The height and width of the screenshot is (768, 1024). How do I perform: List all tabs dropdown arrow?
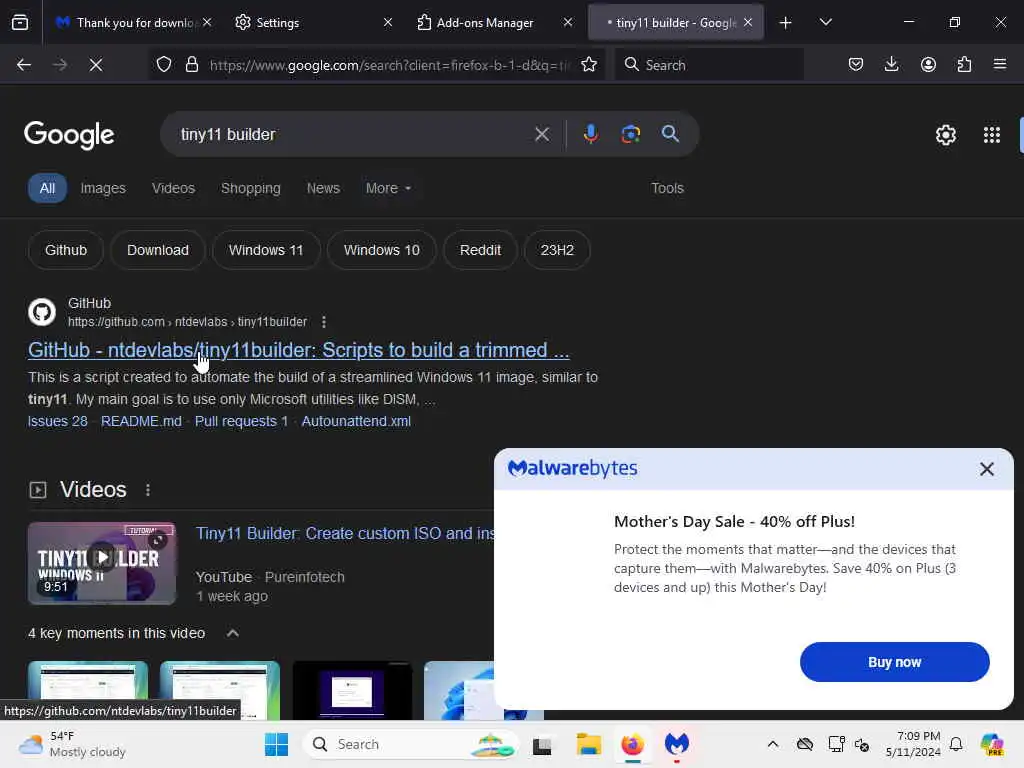tap(825, 22)
